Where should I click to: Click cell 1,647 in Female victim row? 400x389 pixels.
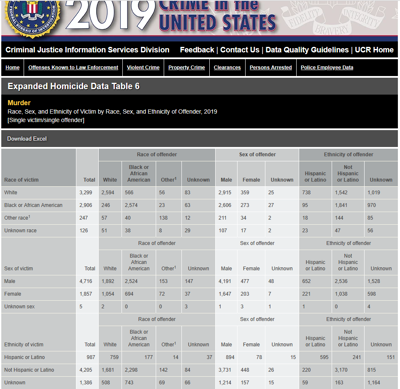[x=225, y=294]
